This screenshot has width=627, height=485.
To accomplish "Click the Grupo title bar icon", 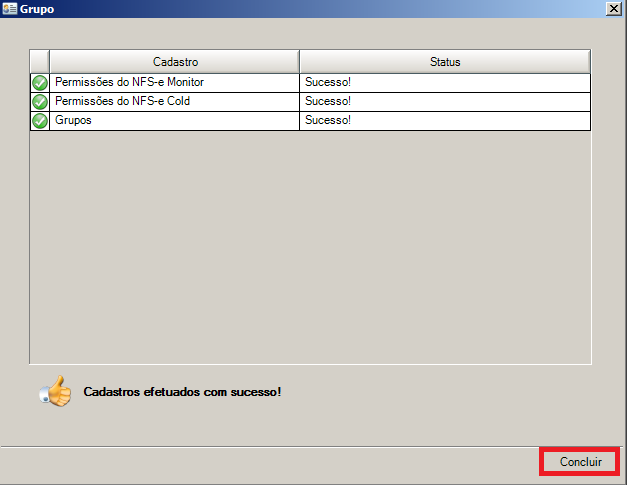I will pos(10,8).
